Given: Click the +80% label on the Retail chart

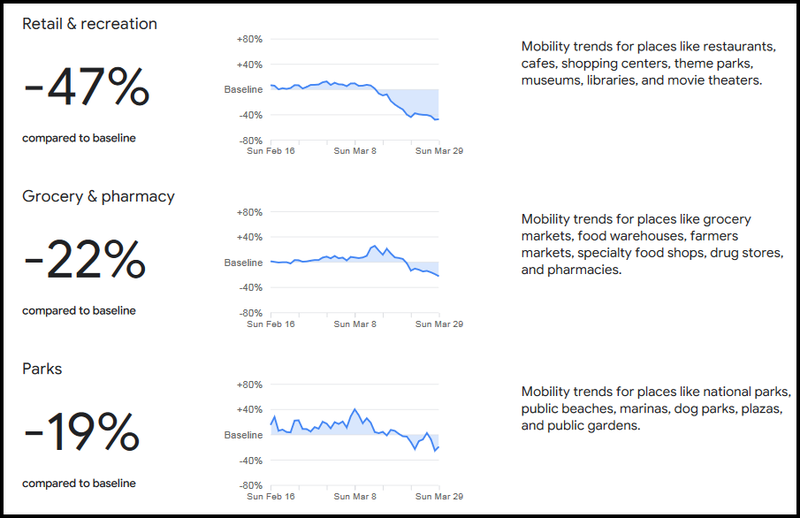Looking at the screenshot, I should point(249,39).
